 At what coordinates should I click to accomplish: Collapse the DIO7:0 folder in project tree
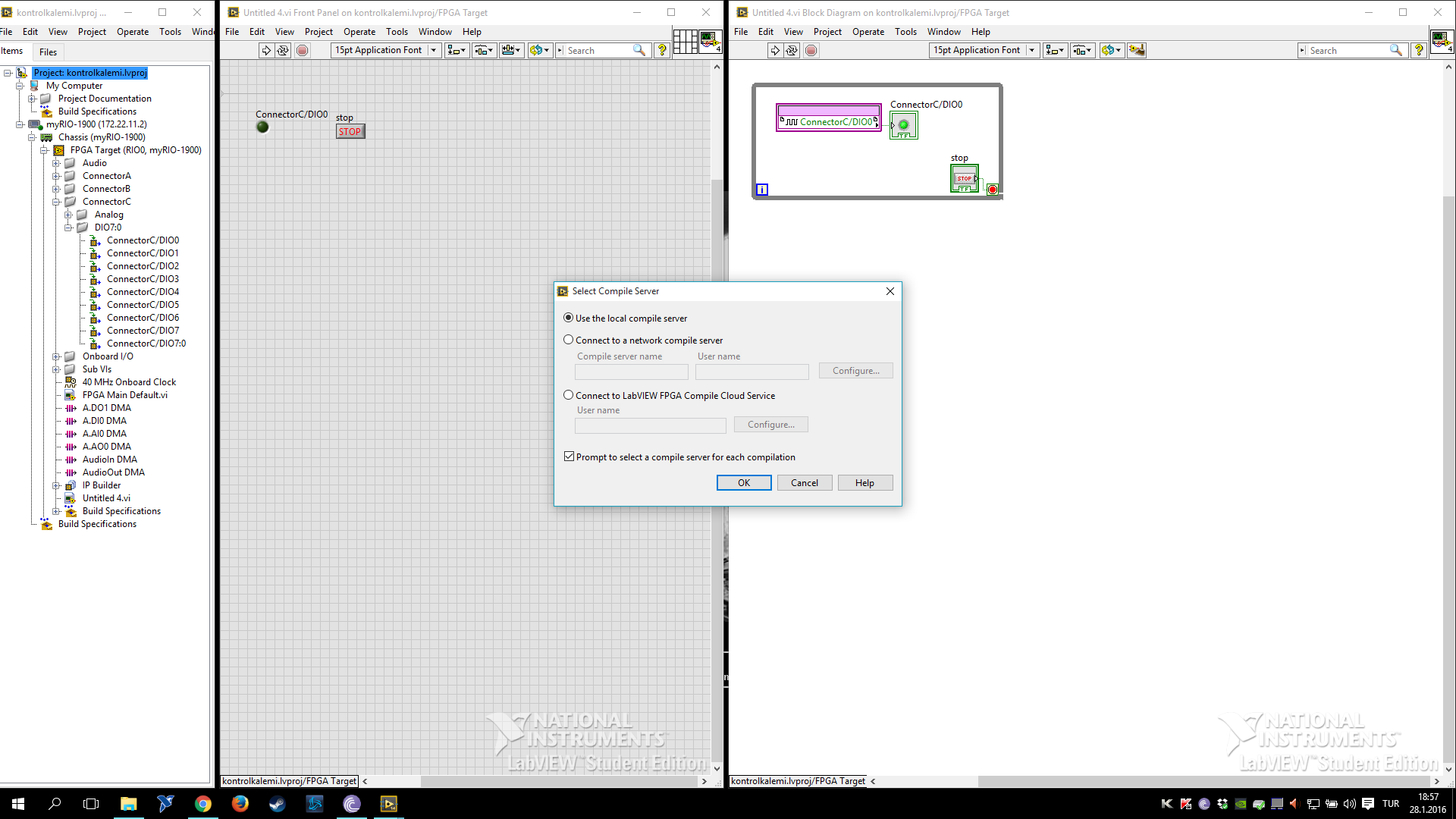point(68,227)
